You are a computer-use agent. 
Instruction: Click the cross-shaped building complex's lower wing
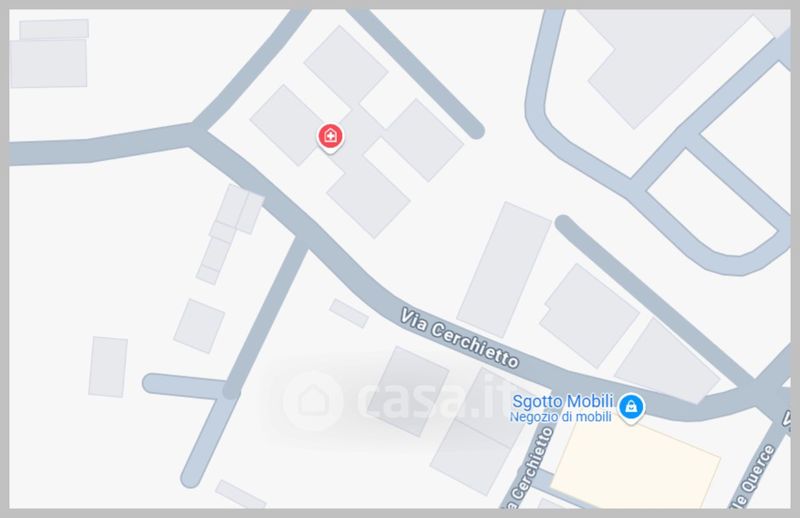[x=368, y=198]
